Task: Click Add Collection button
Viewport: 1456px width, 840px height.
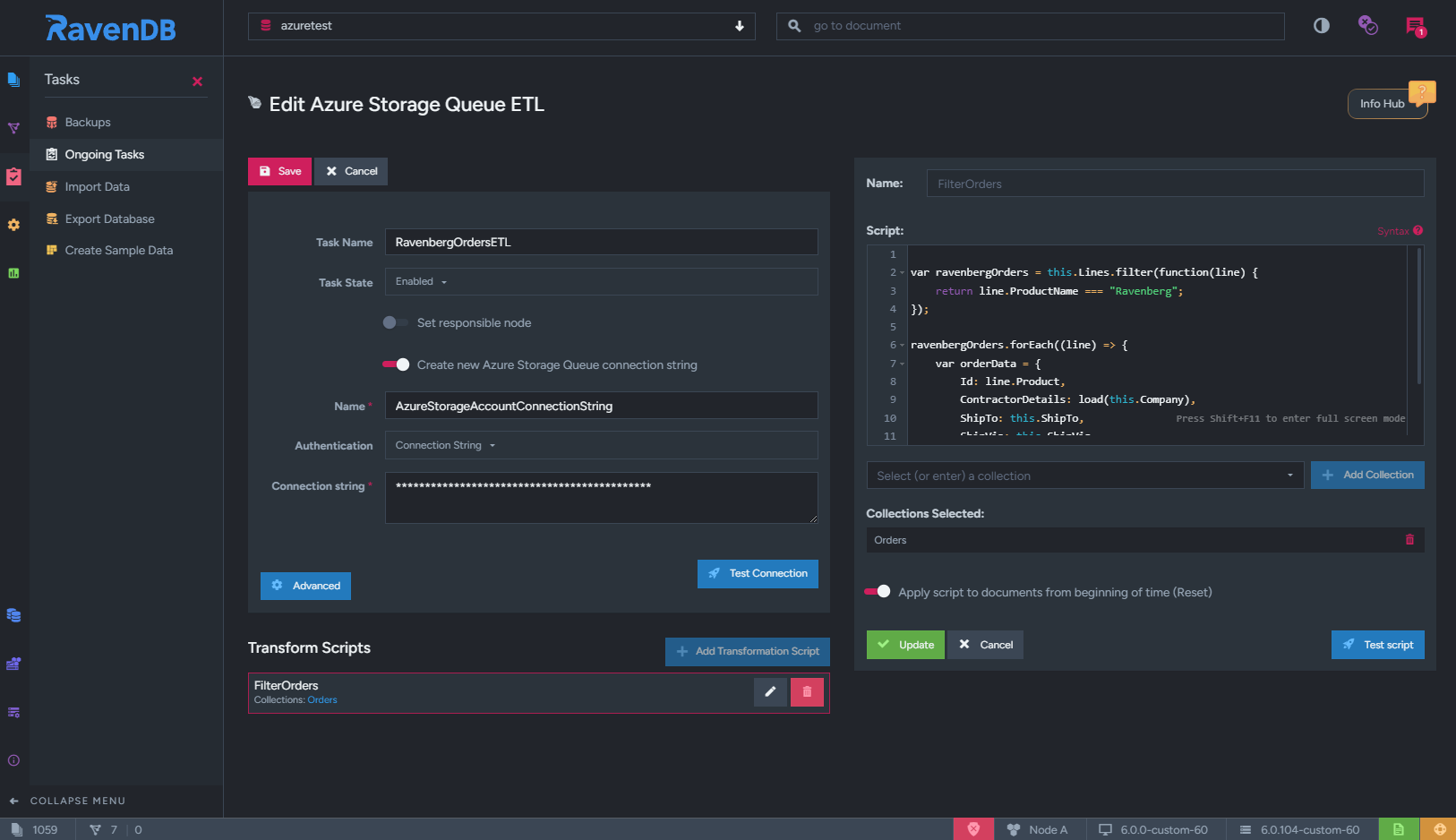Action: point(1367,476)
